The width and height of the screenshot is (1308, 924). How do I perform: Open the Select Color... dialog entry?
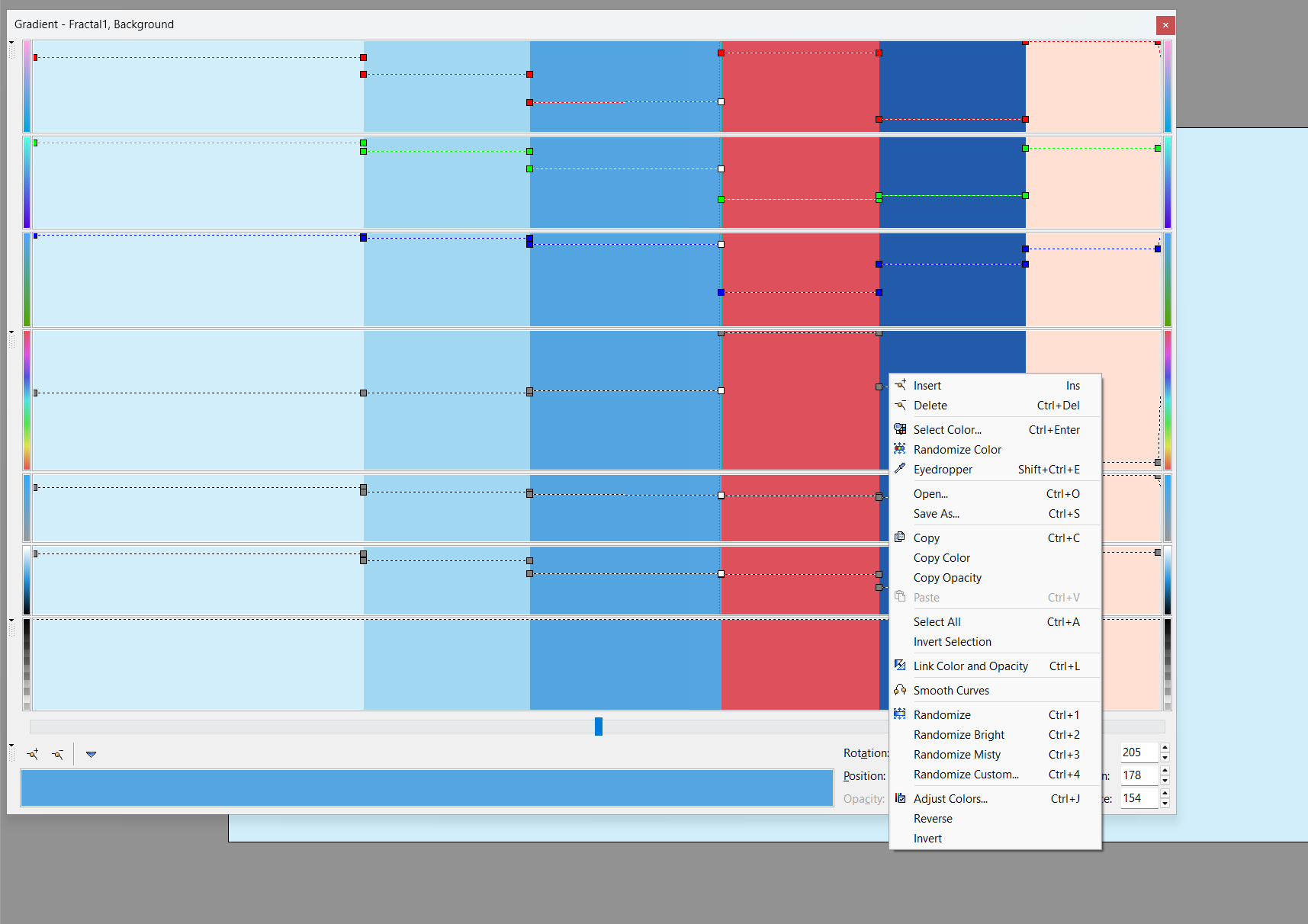pos(947,430)
